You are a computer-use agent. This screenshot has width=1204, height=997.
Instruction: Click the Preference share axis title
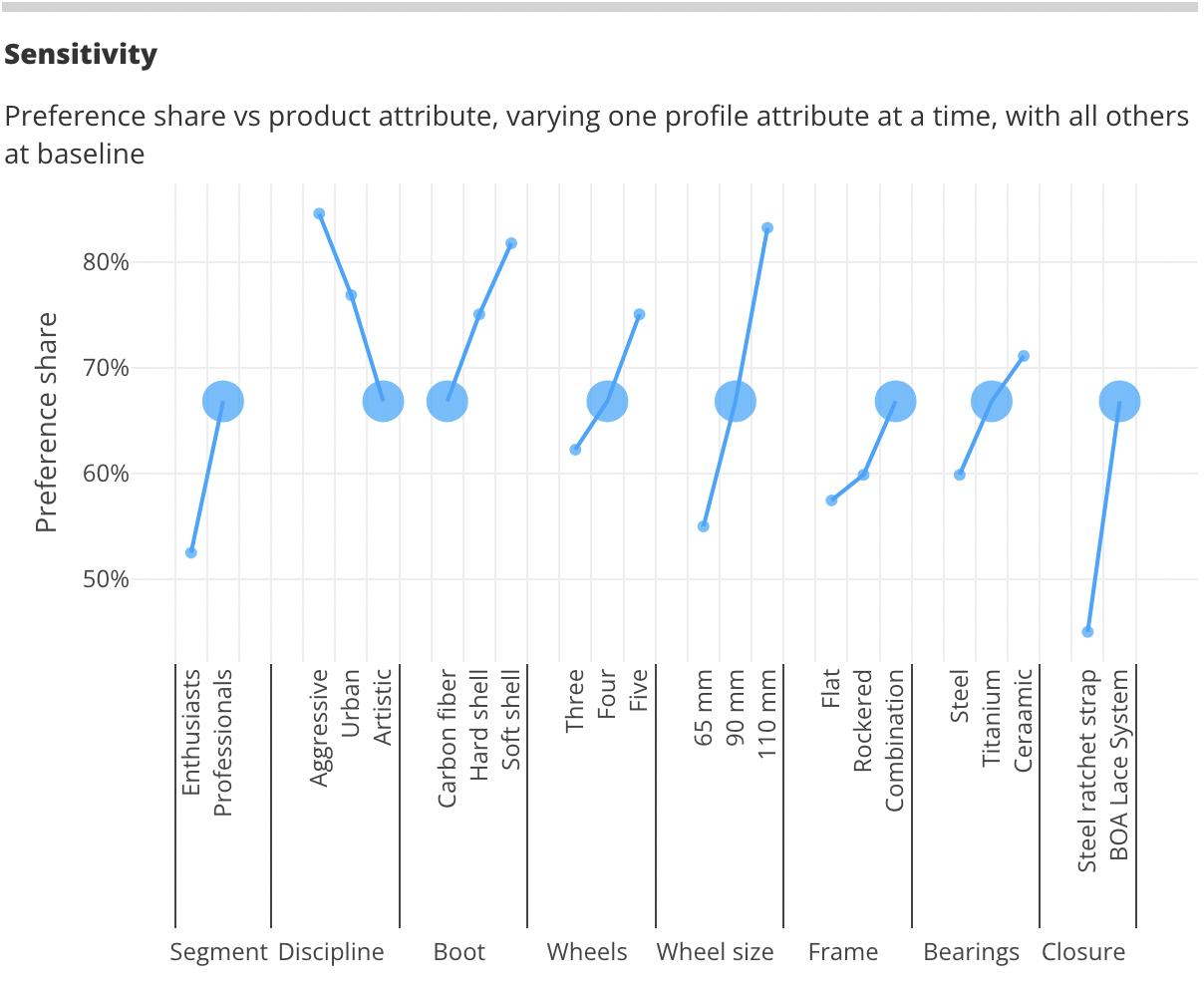click(47, 423)
